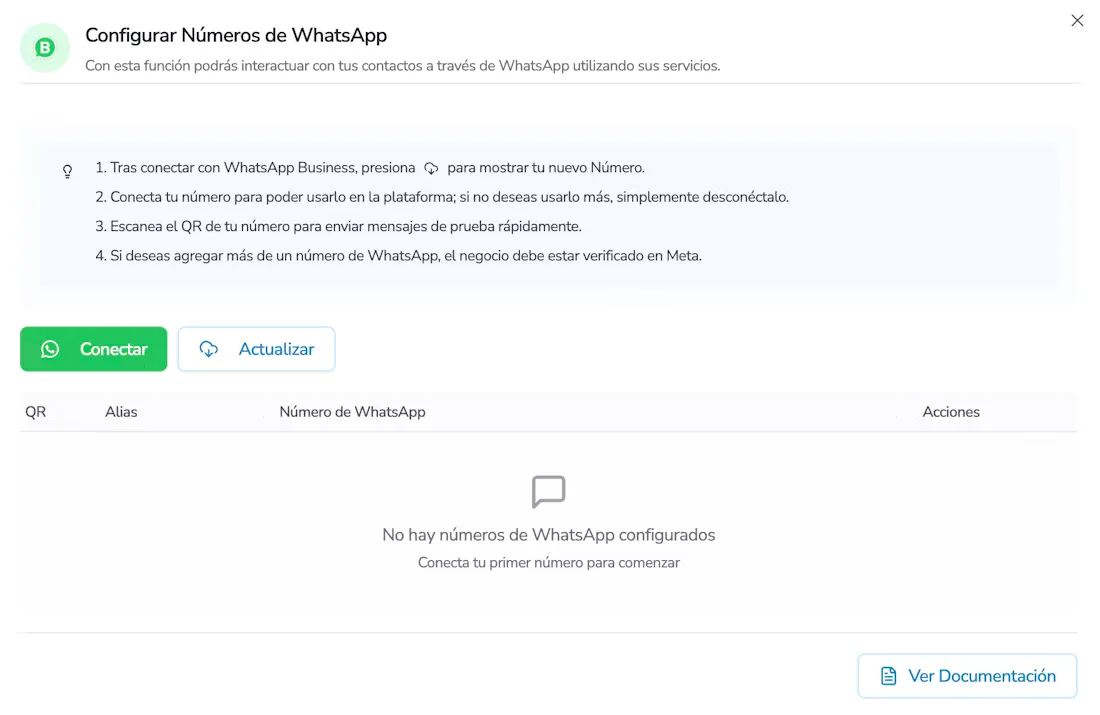Click the refresh icon inside instruction step 1
The height and width of the screenshot is (715, 1100).
coord(430,168)
